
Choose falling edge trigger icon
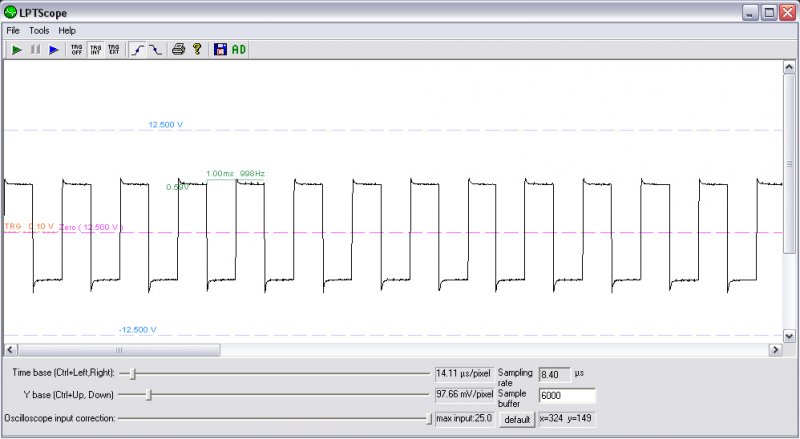tap(155, 50)
